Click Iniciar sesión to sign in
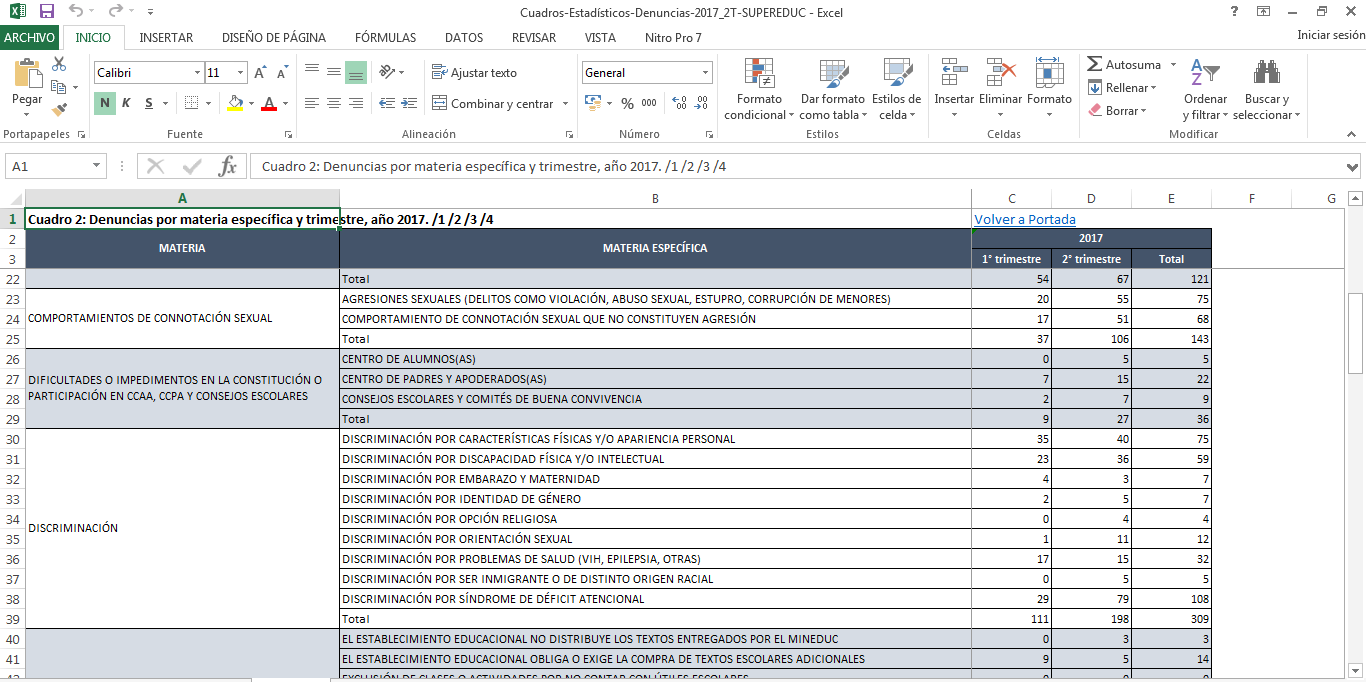The height and width of the screenshot is (682, 1366). (x=1330, y=35)
